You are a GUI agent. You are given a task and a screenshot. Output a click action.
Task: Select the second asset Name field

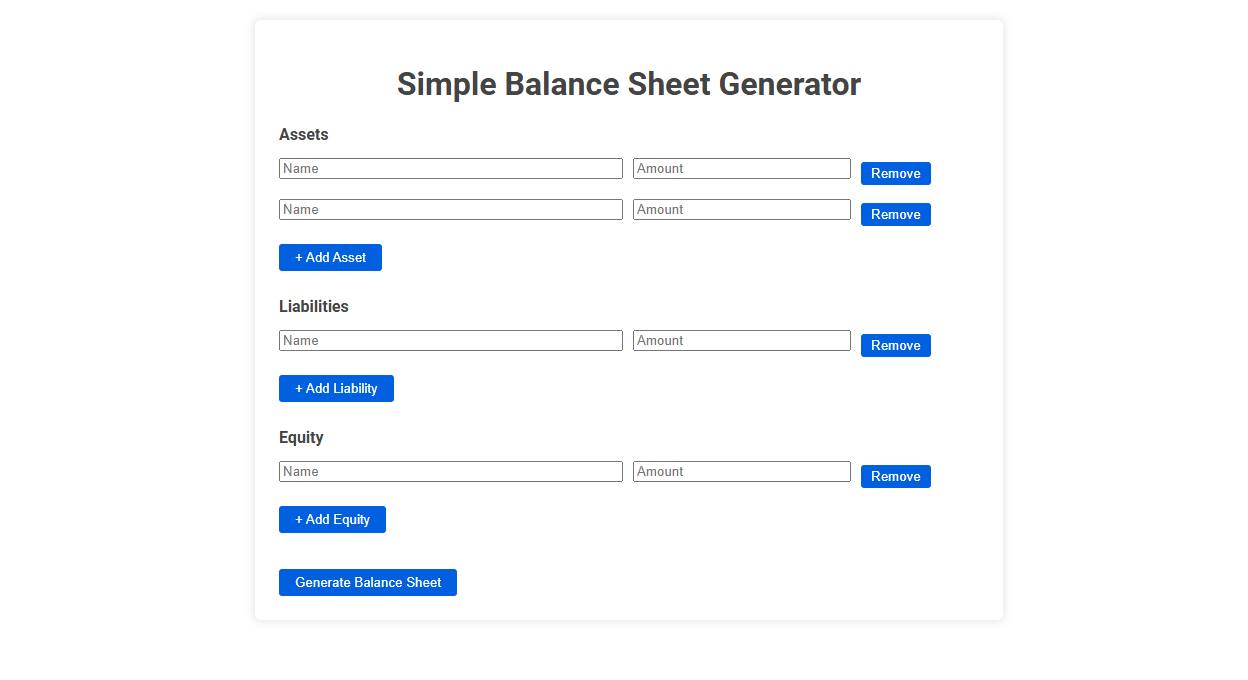450,209
